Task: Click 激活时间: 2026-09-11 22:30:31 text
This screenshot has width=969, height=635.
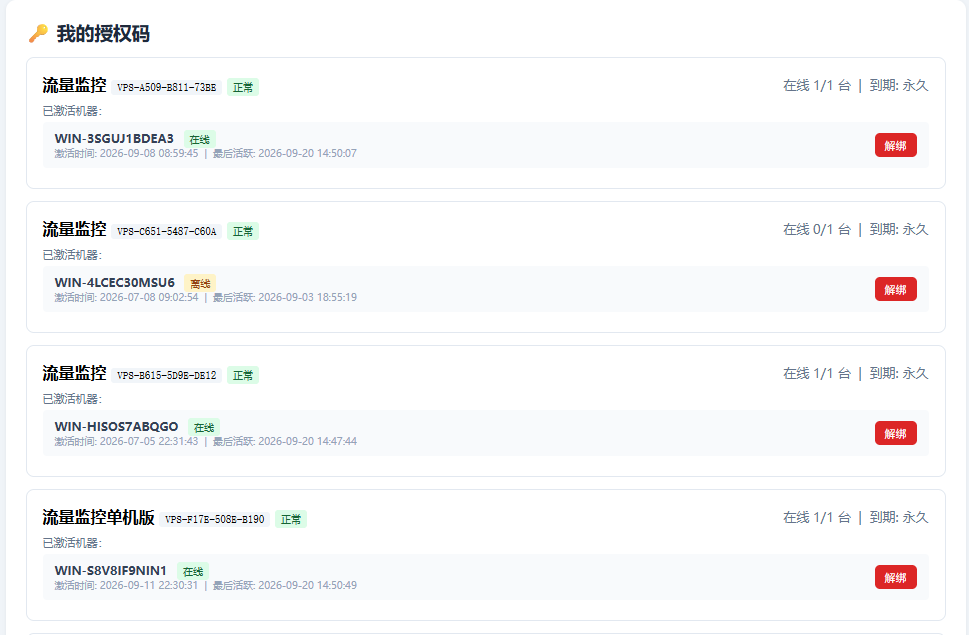Action: point(127,585)
